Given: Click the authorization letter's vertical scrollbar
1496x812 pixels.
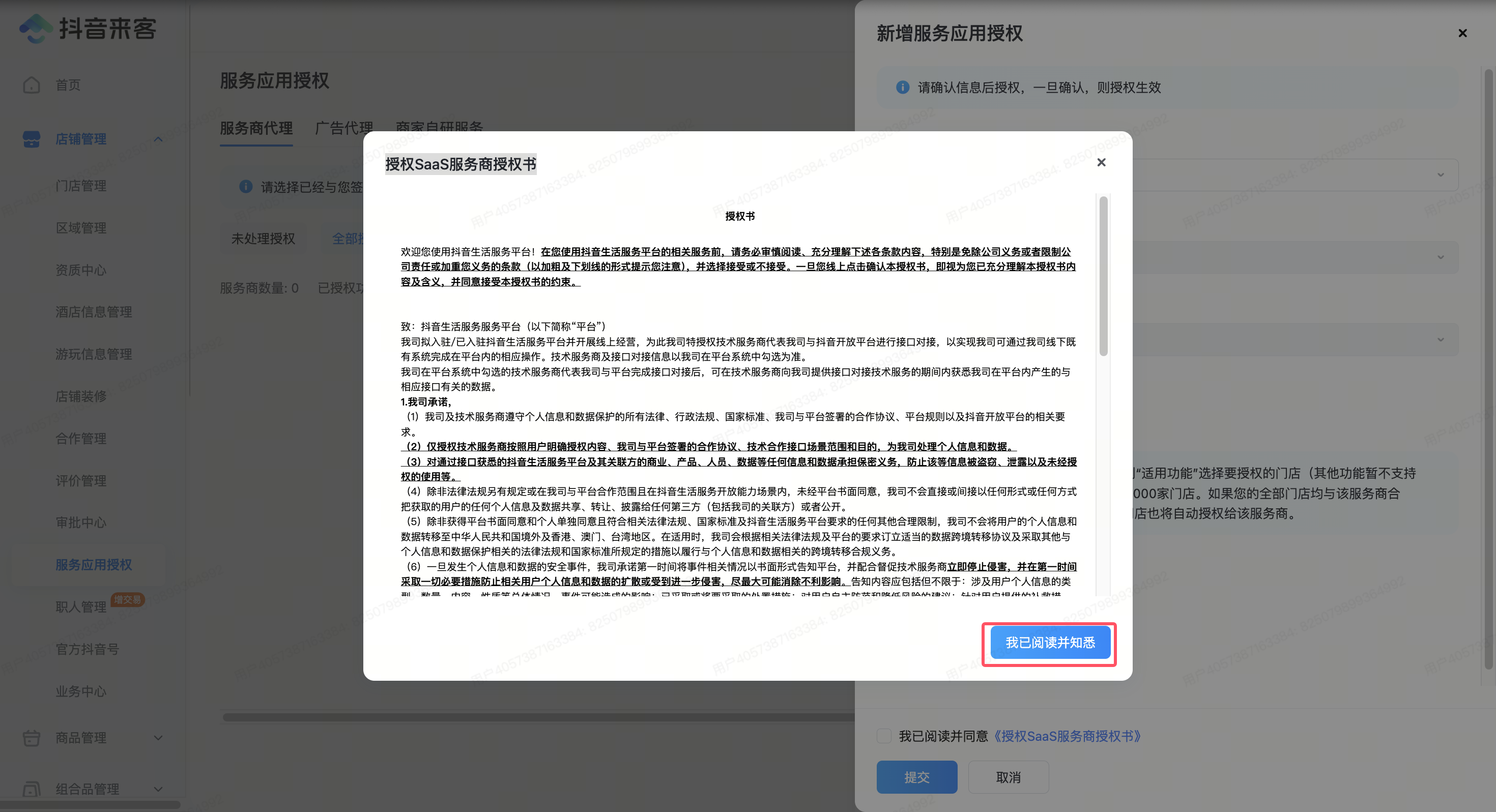Looking at the screenshot, I should 1103,276.
